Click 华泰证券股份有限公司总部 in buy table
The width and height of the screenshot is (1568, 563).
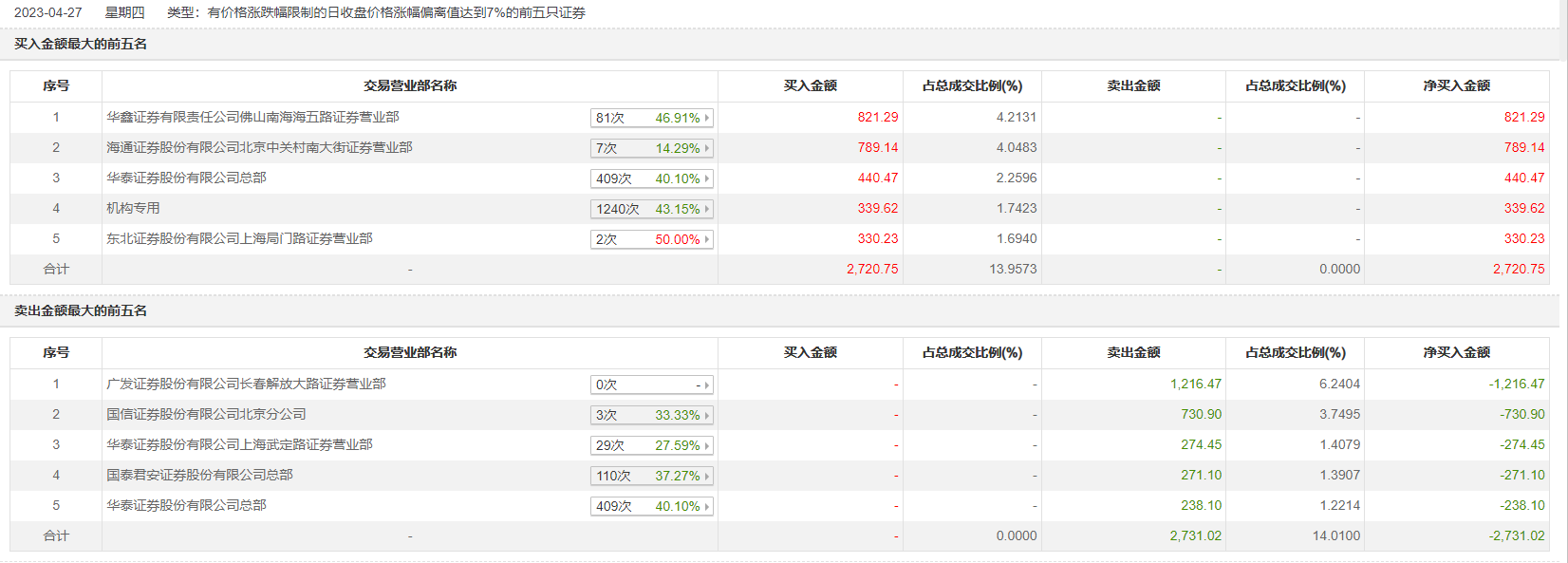coord(186,178)
